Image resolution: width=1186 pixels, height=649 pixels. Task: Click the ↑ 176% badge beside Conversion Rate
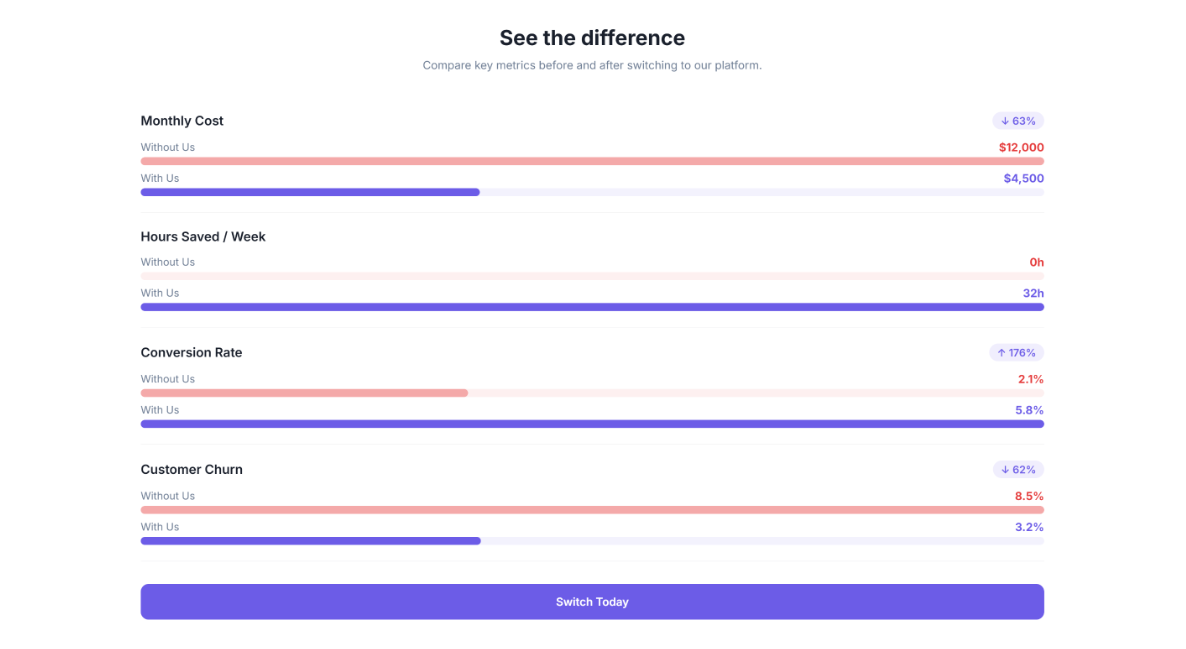click(1017, 352)
